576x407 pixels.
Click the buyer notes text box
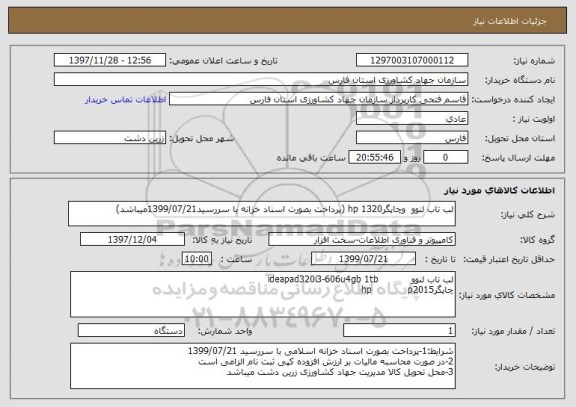tap(263, 366)
